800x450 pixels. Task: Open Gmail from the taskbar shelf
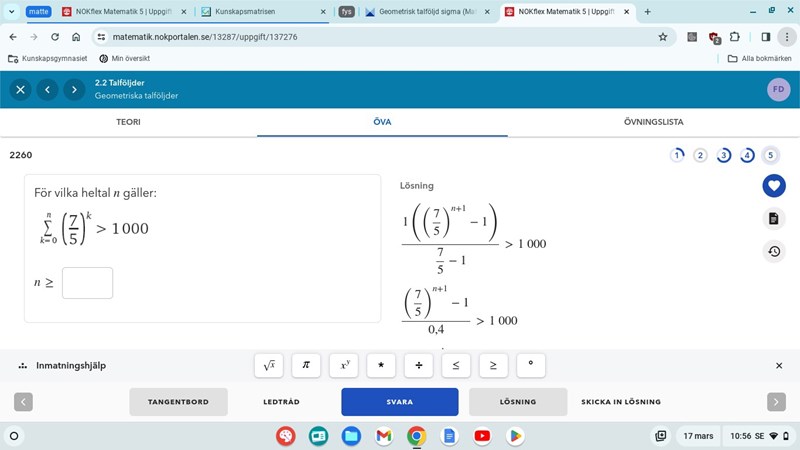[383, 436]
